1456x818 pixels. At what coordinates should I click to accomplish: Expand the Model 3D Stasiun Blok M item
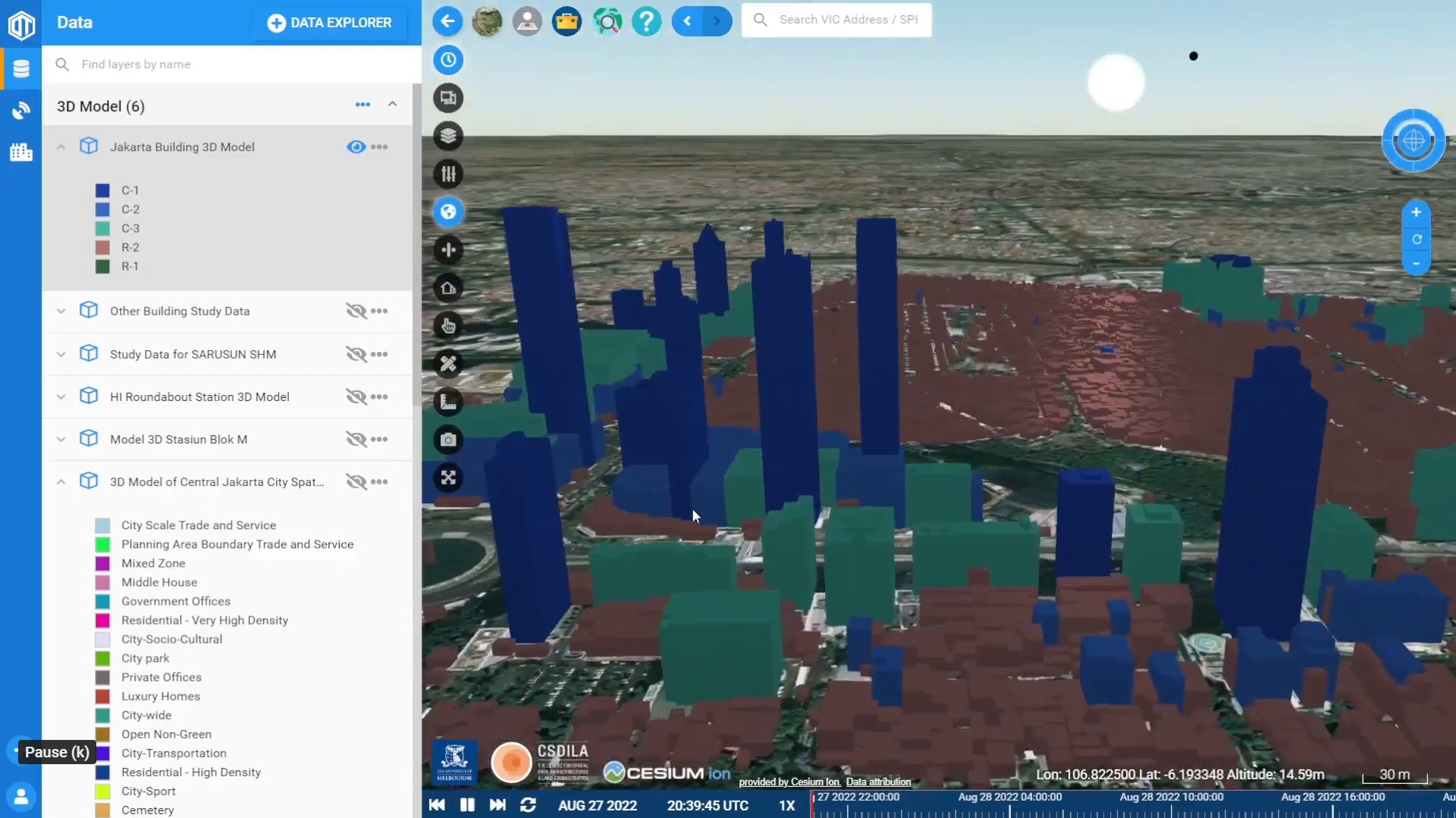[x=61, y=439]
